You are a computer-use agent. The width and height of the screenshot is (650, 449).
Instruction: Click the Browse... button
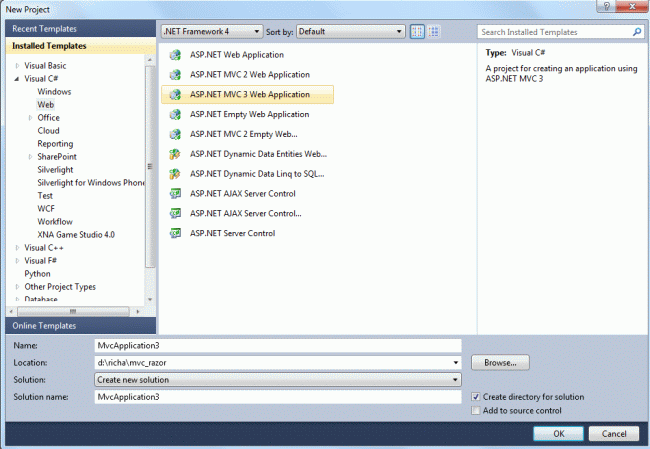pos(500,363)
